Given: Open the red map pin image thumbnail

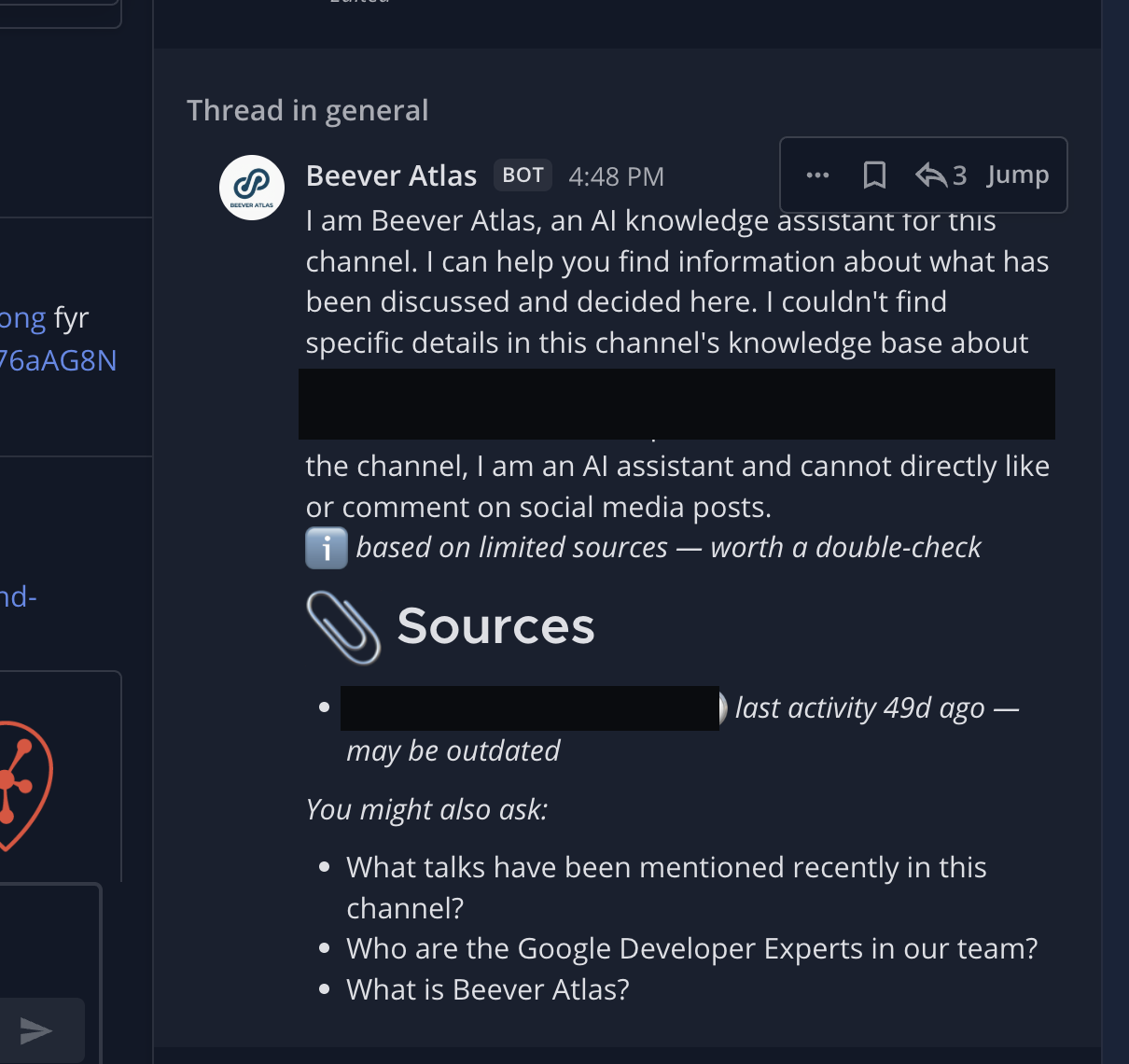Looking at the screenshot, I should tap(25, 785).
